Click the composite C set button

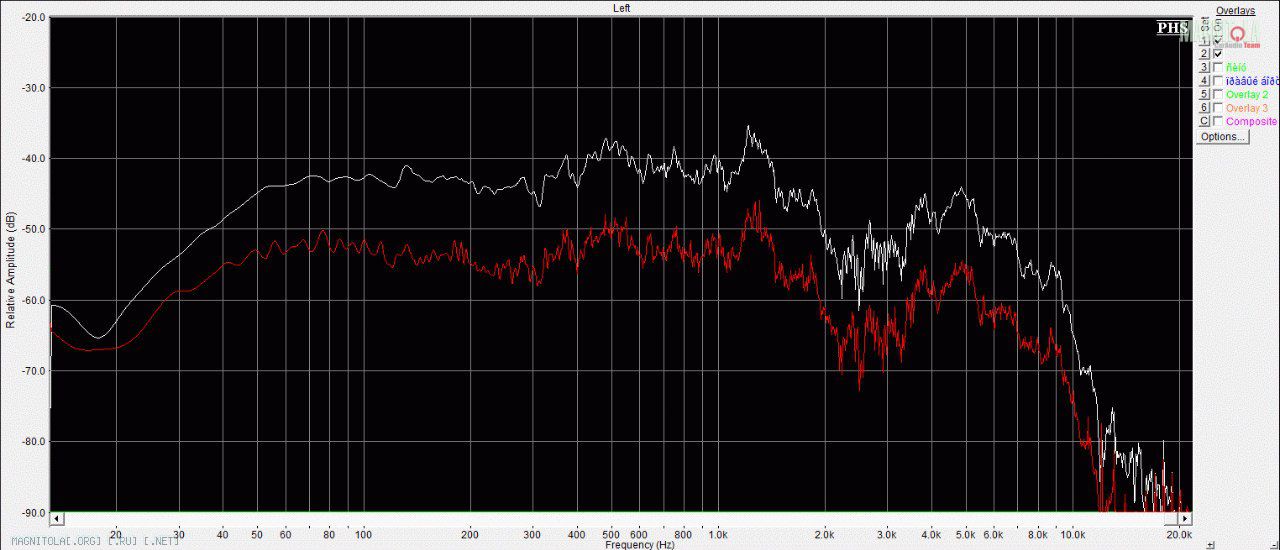click(x=1204, y=121)
